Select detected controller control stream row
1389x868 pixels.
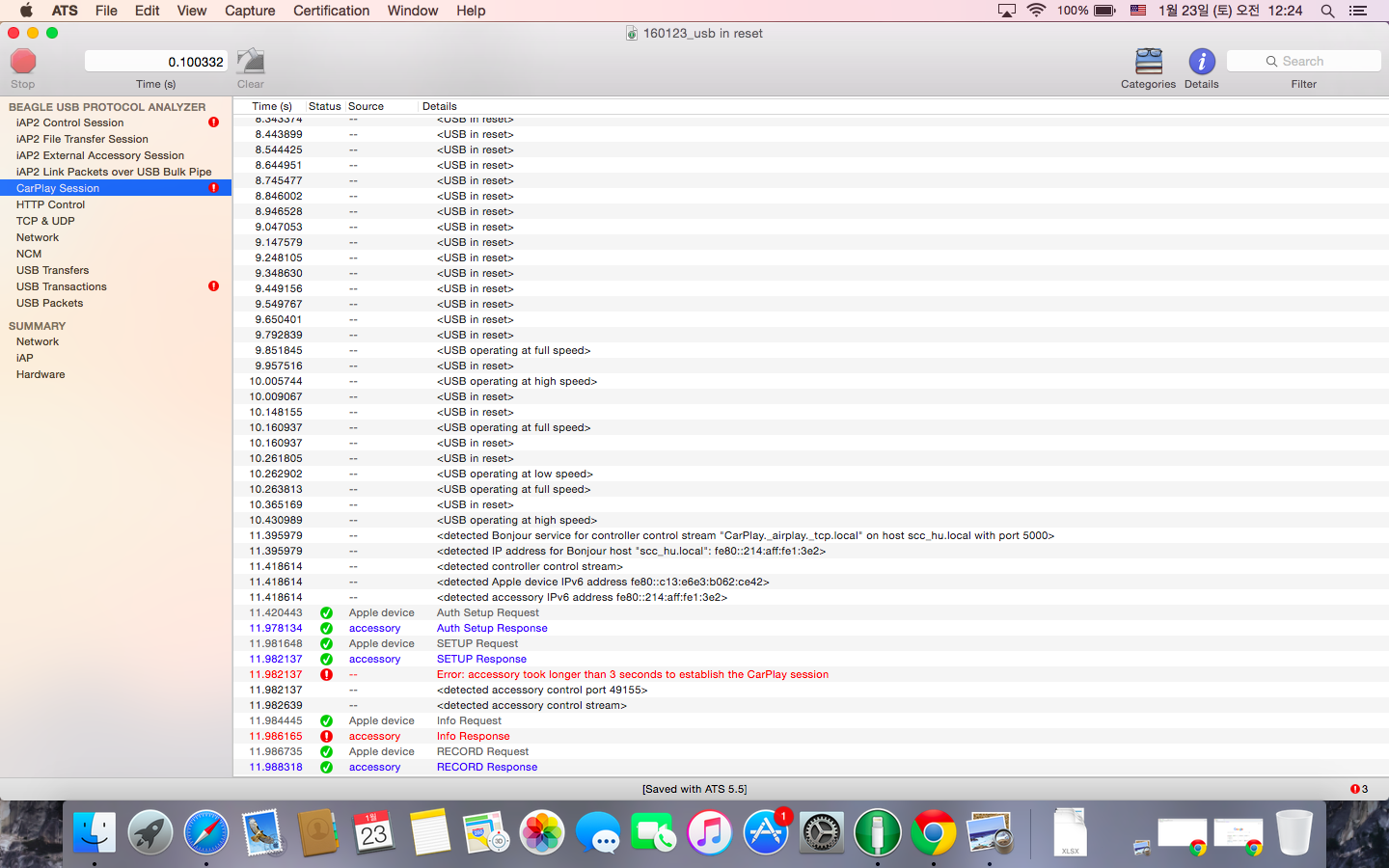(x=810, y=566)
